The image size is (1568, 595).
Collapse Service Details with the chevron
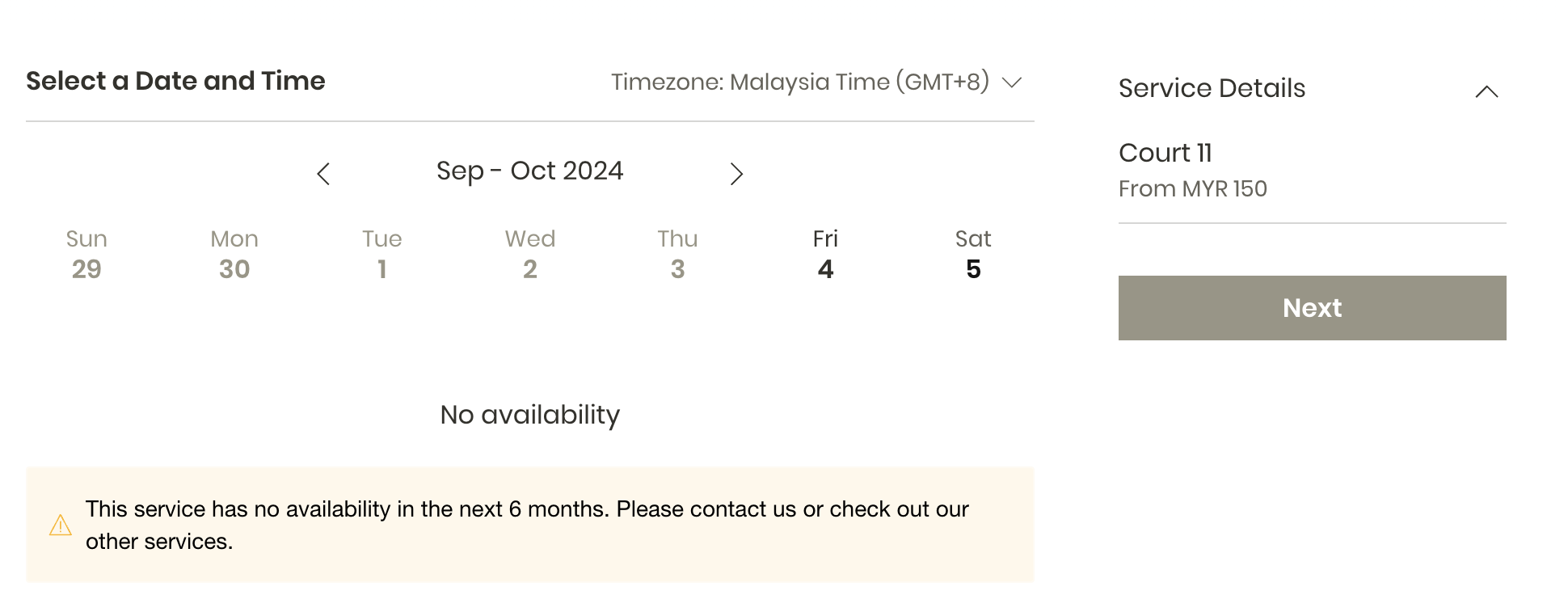[x=1486, y=91]
